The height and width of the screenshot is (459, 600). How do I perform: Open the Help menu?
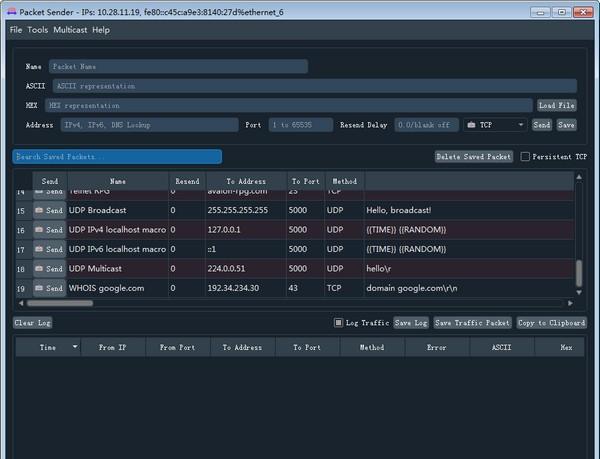point(101,30)
